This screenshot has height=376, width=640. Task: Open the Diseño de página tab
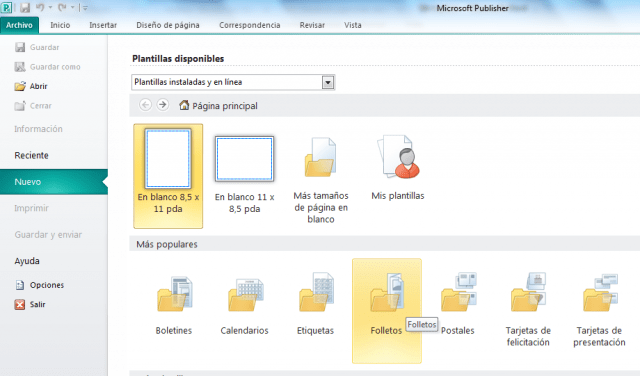coord(168,25)
